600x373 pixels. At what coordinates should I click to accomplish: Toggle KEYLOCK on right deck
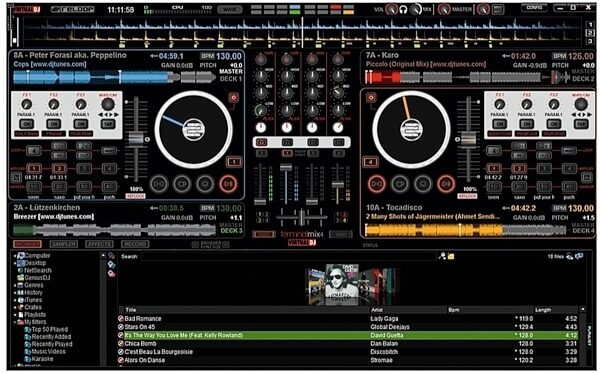pos(467,196)
